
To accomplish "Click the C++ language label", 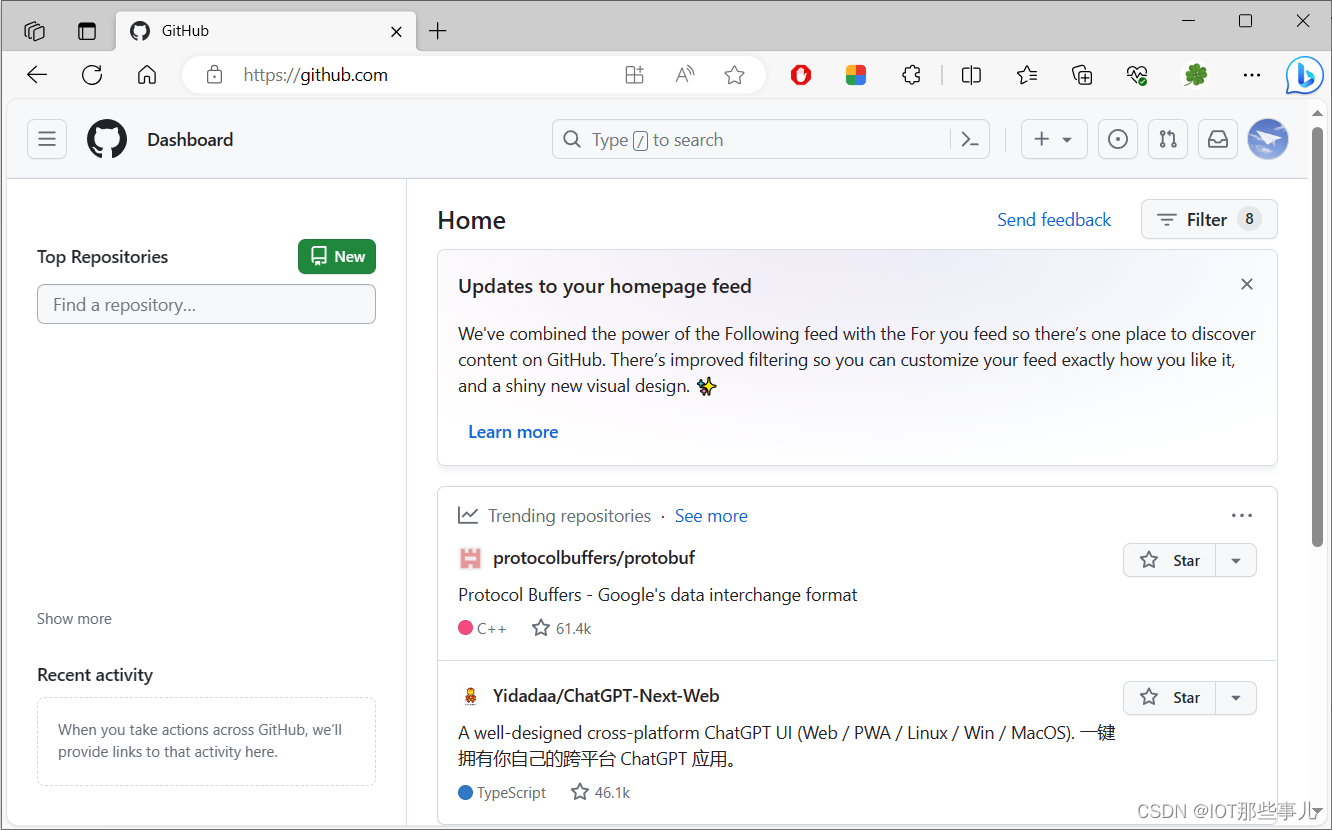I will coord(482,629).
